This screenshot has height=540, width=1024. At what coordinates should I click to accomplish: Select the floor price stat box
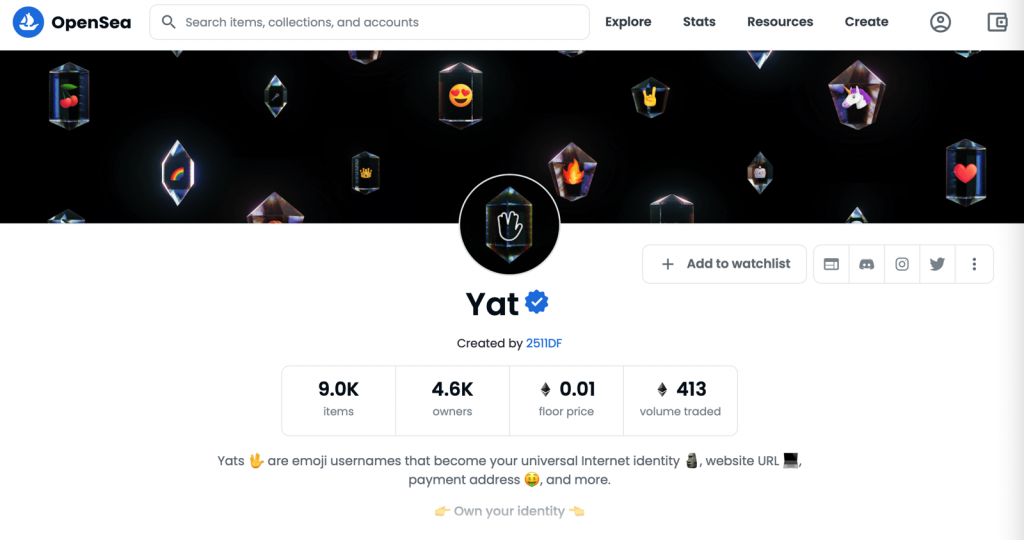[566, 400]
